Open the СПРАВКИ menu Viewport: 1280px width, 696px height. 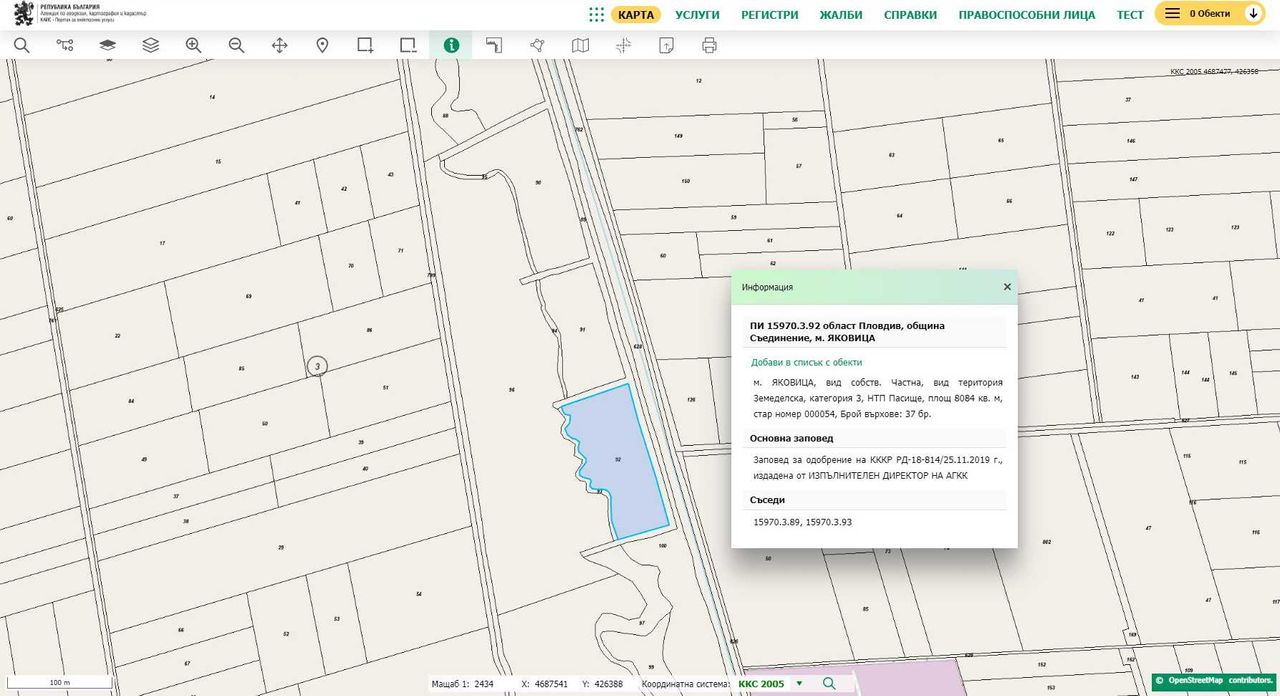[x=910, y=14]
